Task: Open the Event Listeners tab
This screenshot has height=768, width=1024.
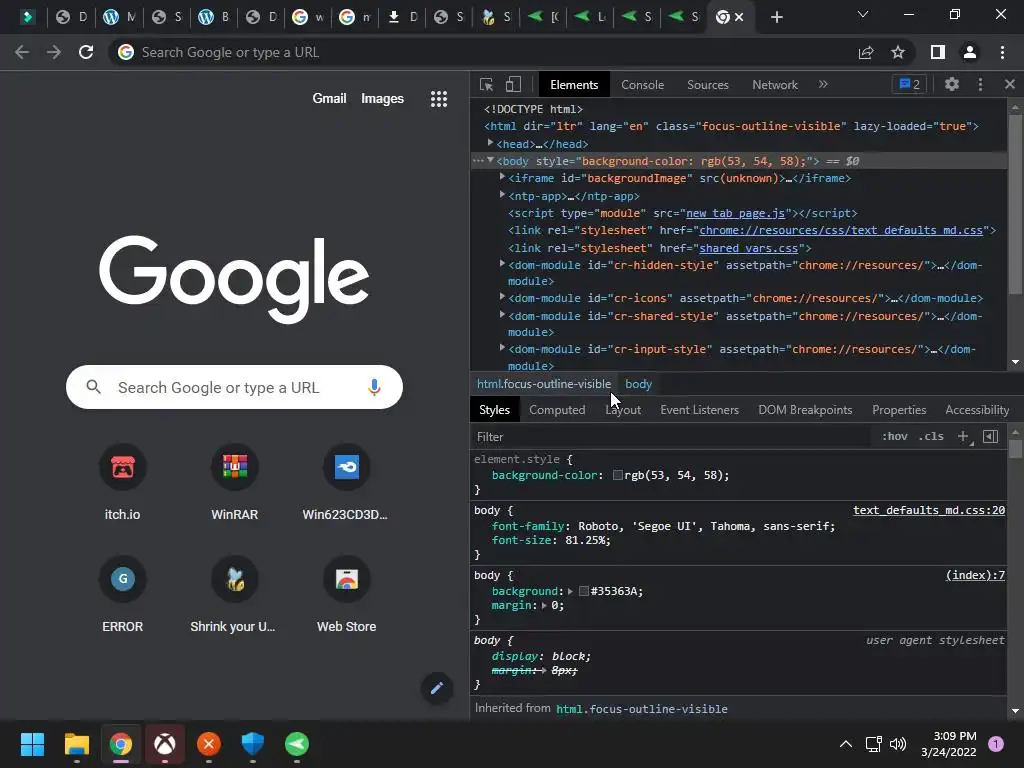Action: [x=699, y=410]
